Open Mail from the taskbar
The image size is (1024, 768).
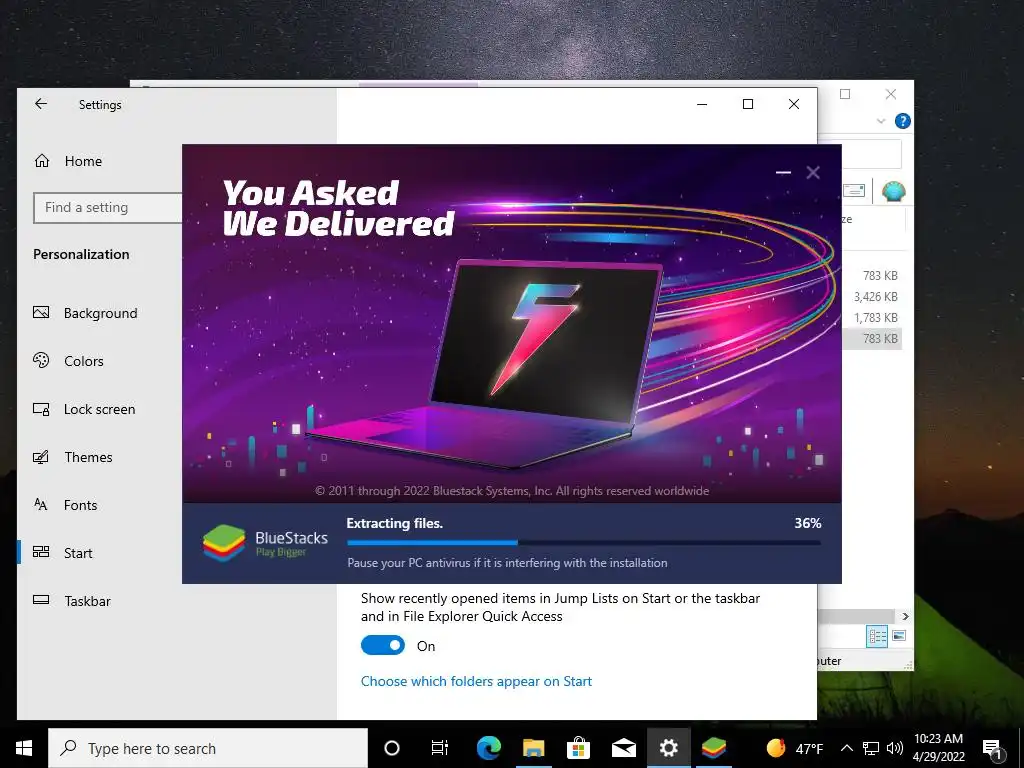click(624, 748)
